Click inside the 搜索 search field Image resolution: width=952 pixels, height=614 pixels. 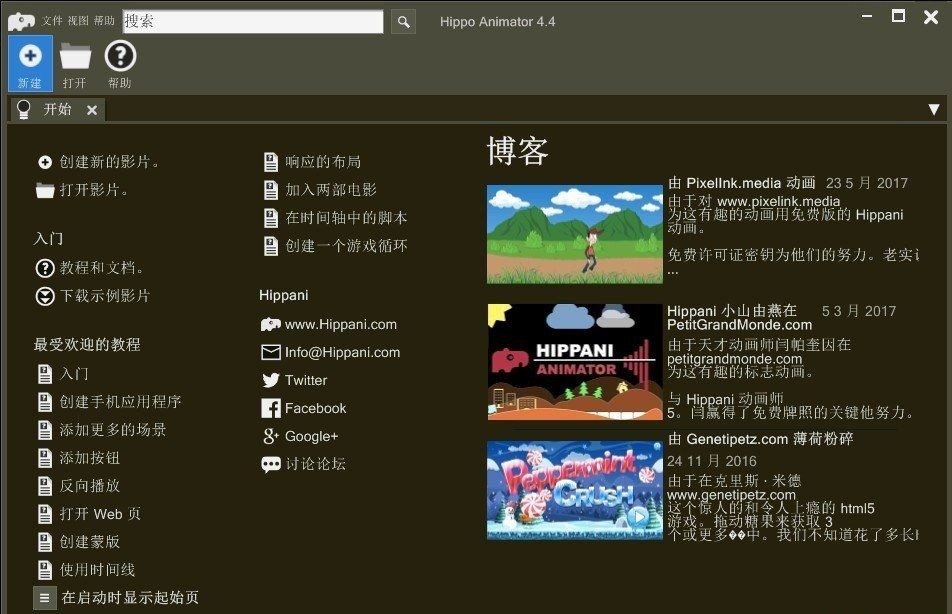point(253,22)
